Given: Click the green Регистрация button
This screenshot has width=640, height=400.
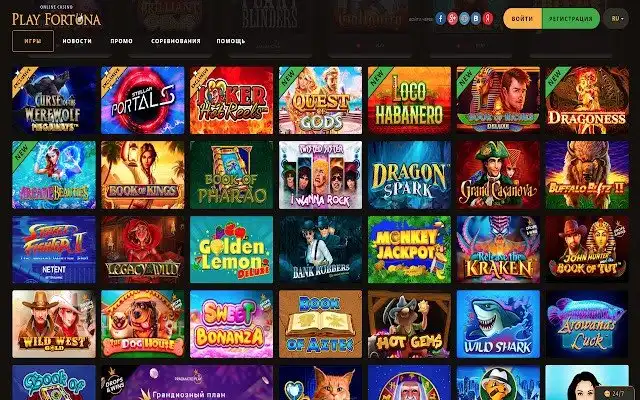Looking at the screenshot, I should tap(571, 19).
